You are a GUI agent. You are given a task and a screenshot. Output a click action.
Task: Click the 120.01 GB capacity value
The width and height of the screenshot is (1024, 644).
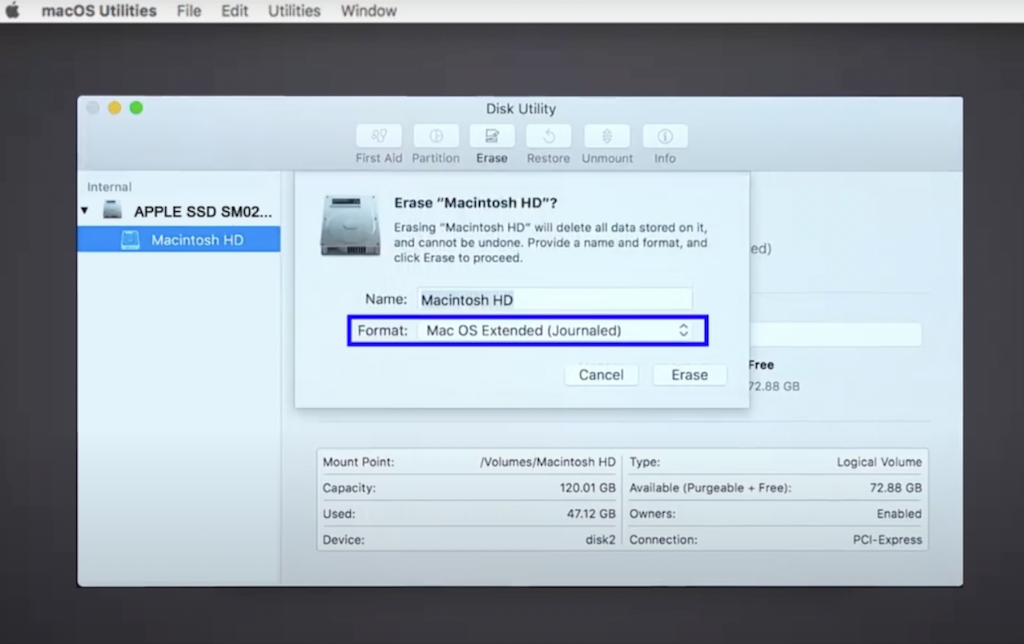point(587,488)
